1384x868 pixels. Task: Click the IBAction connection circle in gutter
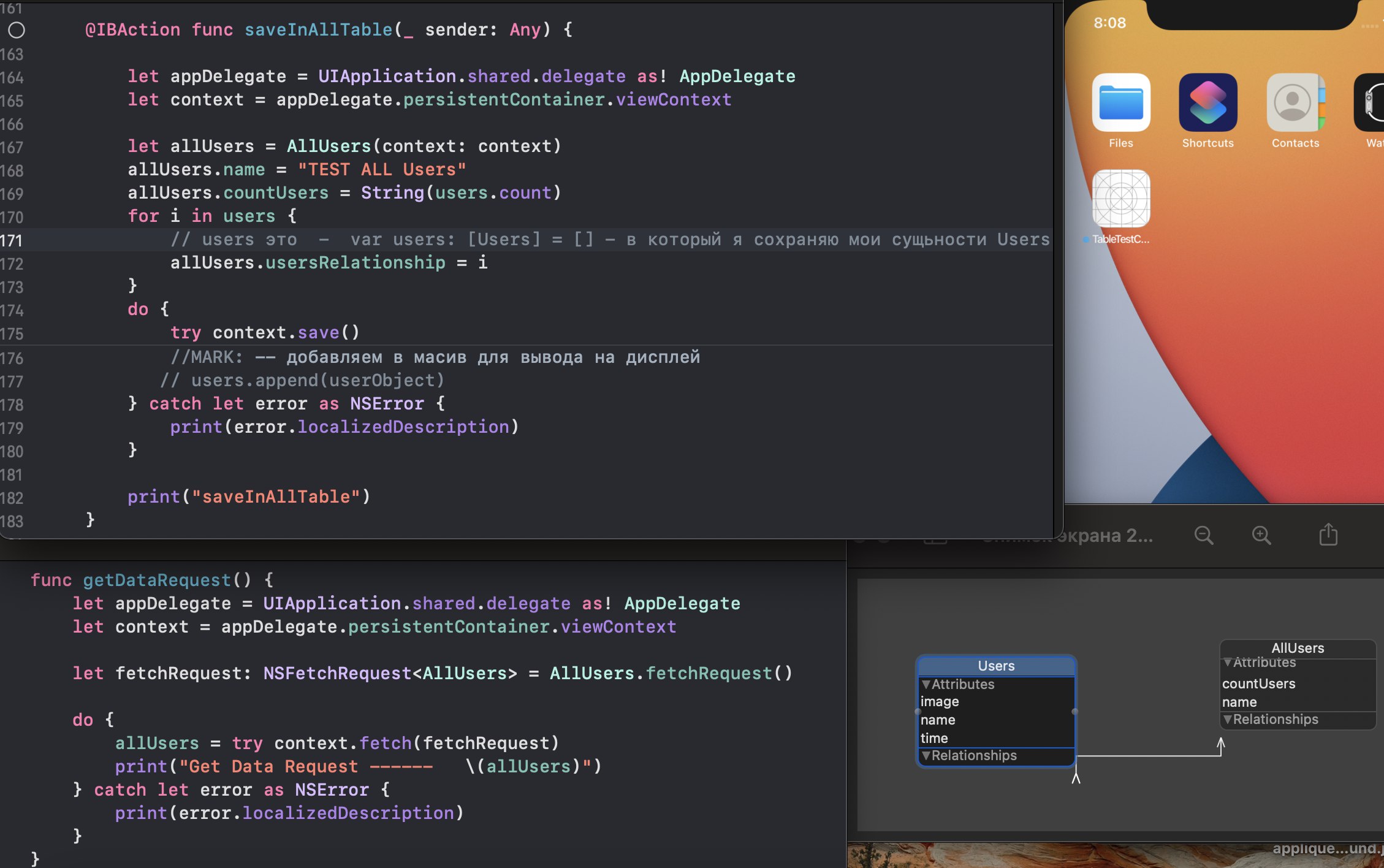(17, 29)
